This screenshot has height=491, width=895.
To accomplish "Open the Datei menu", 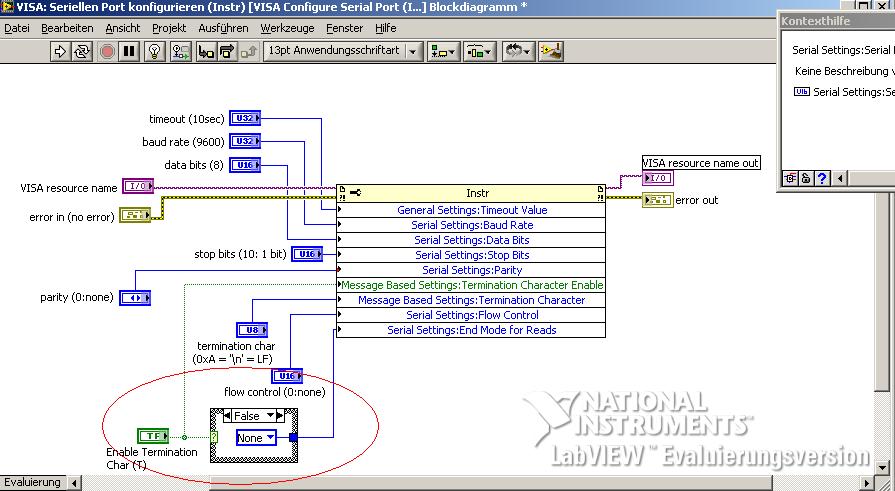I will click(17, 28).
